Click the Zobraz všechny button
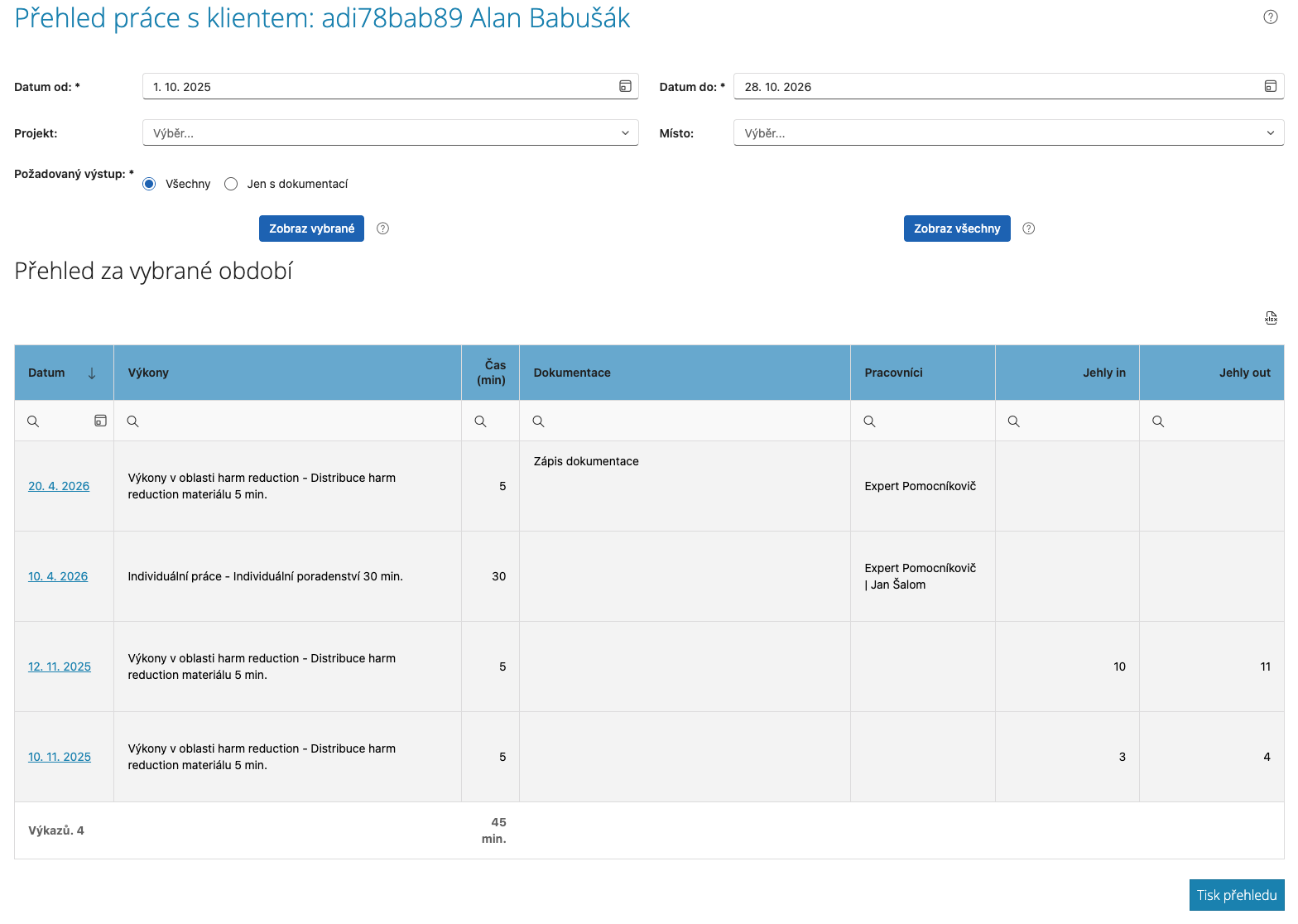Screen dimensions: 1298x924 click(x=957, y=229)
